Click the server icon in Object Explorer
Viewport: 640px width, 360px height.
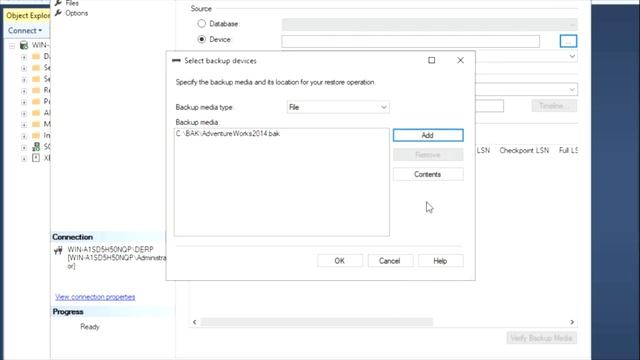(x=24, y=45)
